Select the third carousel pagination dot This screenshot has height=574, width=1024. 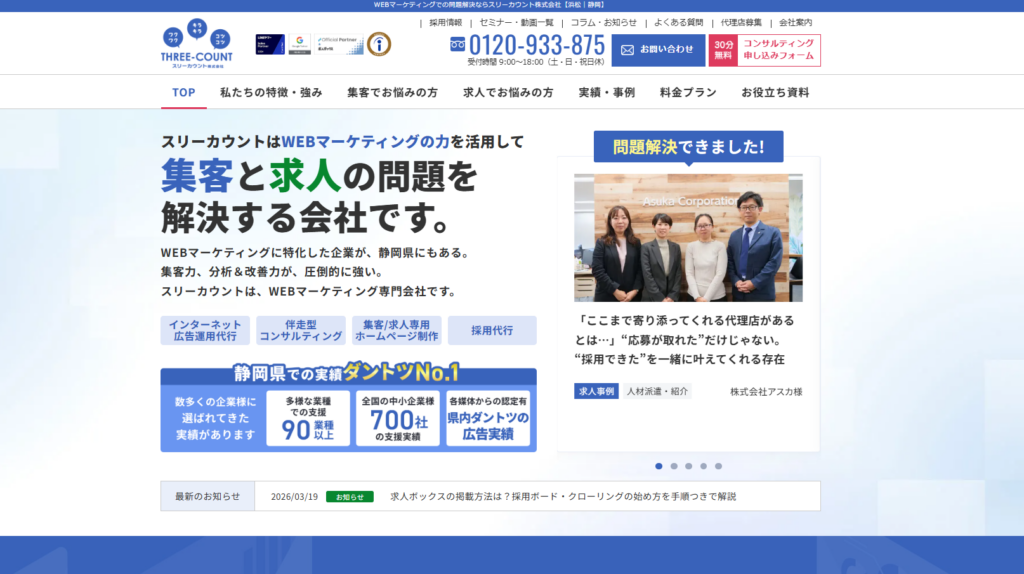(x=689, y=466)
